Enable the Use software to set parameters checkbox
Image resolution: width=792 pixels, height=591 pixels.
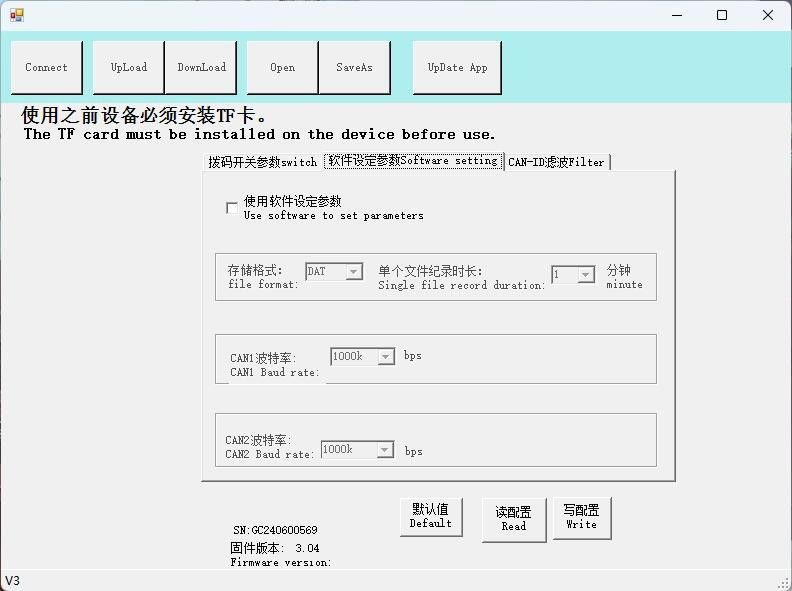[232, 208]
